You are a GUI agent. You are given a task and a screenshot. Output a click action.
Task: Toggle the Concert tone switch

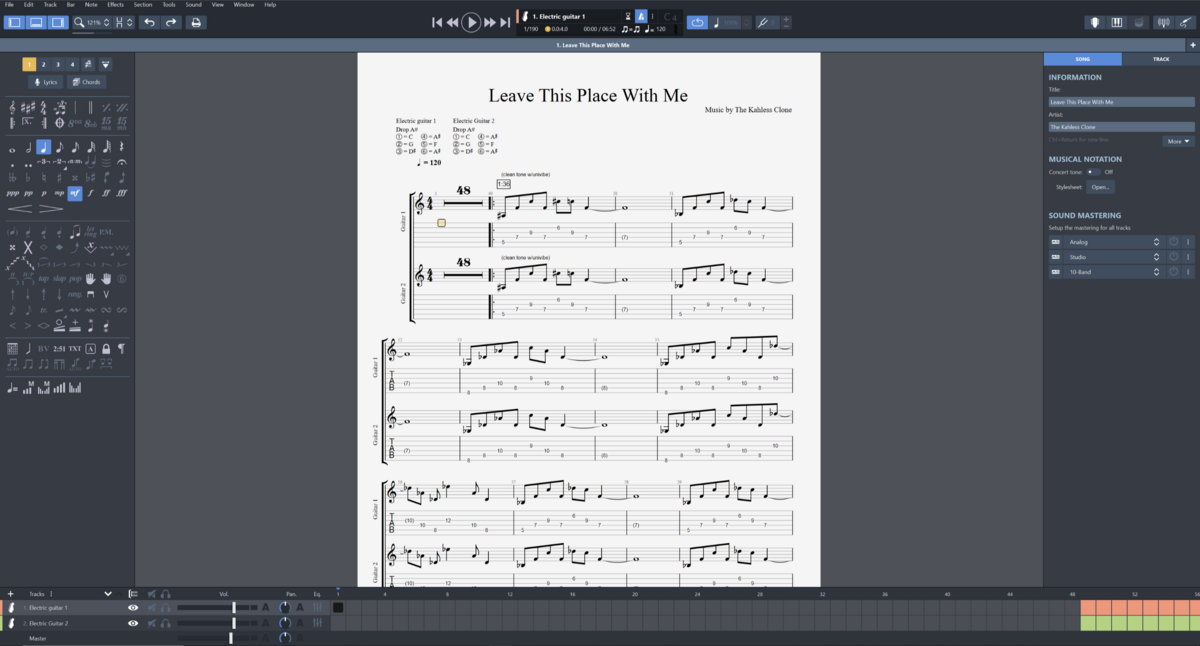click(x=1093, y=172)
